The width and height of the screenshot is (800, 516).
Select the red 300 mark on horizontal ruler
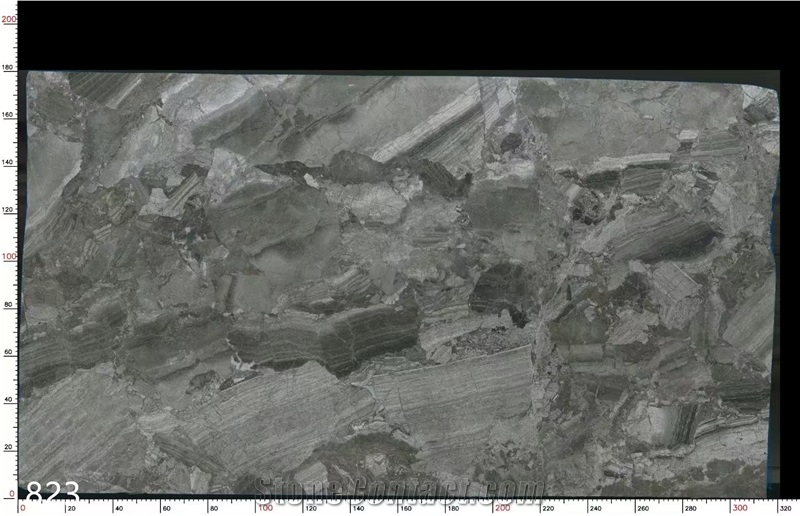pyautogui.click(x=740, y=508)
